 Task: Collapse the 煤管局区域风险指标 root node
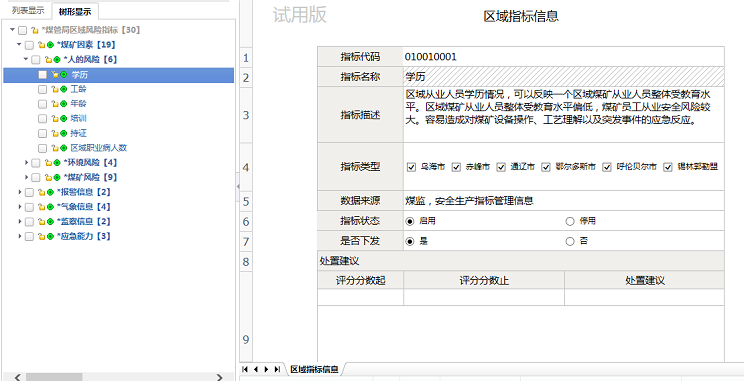[12, 30]
